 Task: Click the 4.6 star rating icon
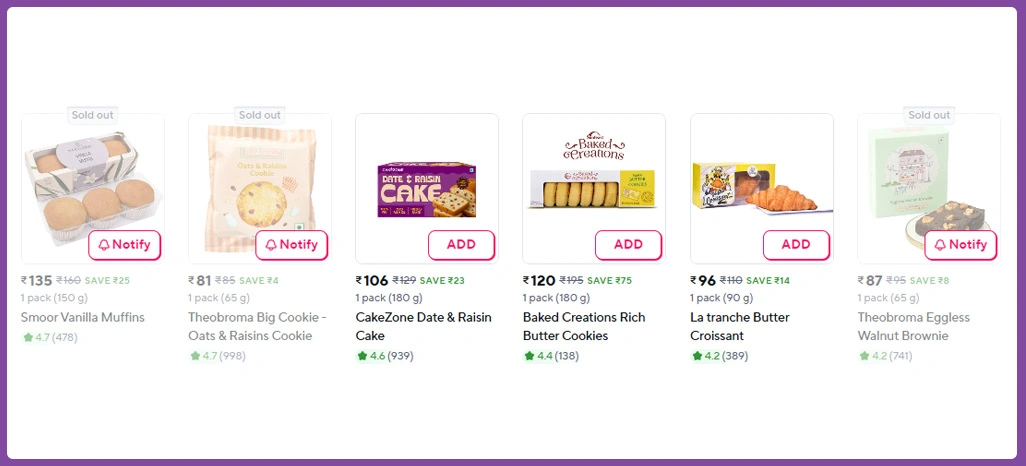pyautogui.click(x=362, y=356)
